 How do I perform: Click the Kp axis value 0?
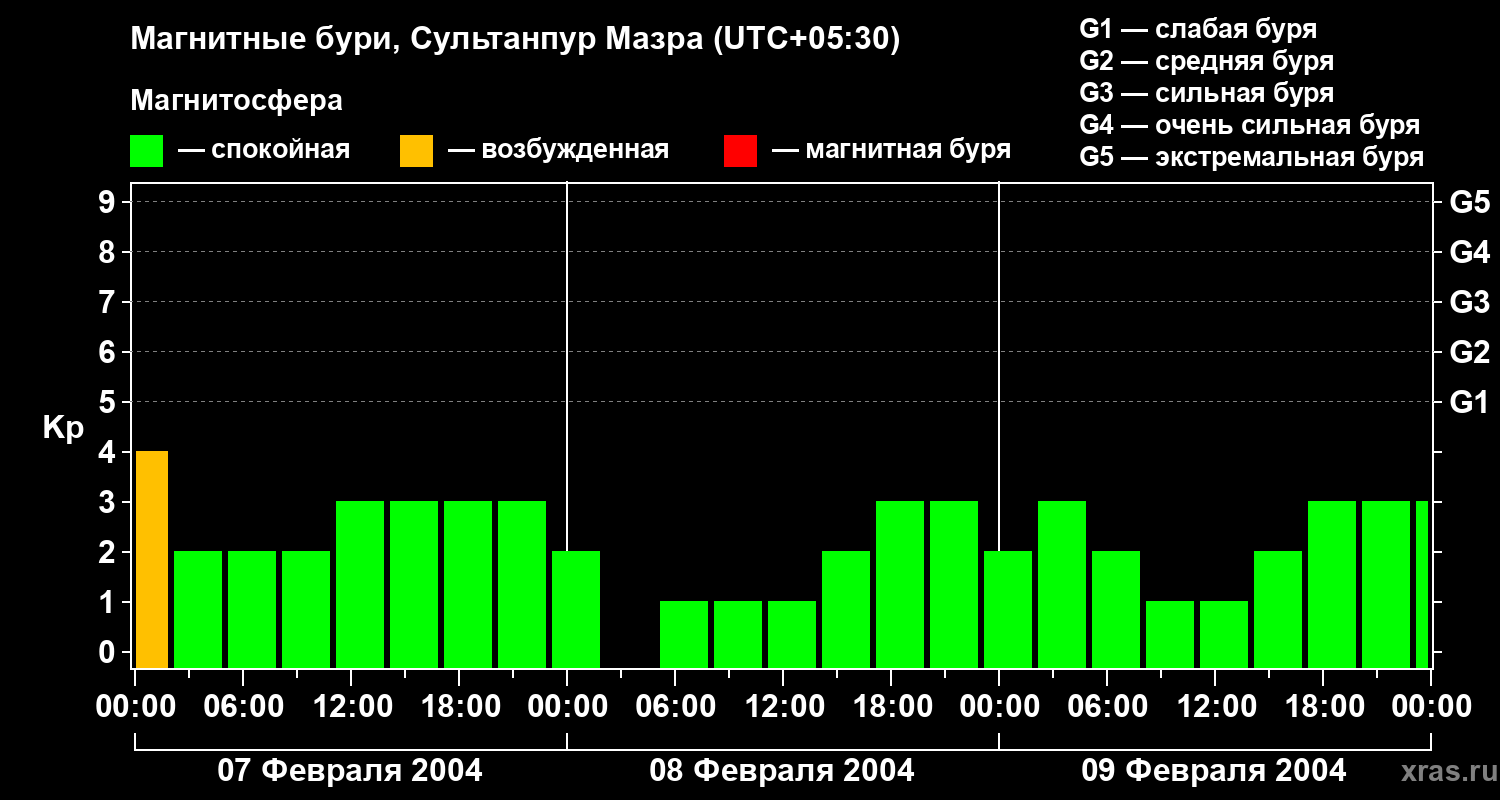(x=109, y=652)
